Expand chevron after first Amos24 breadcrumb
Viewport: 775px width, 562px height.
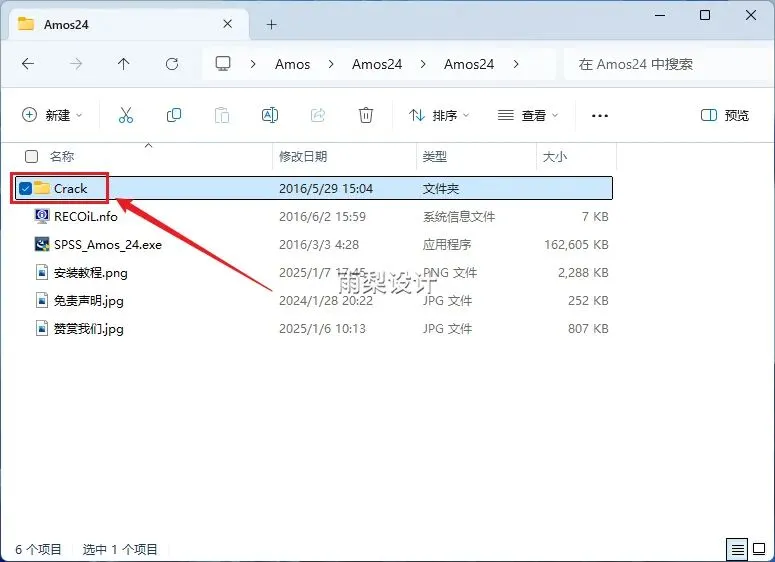[x=423, y=64]
